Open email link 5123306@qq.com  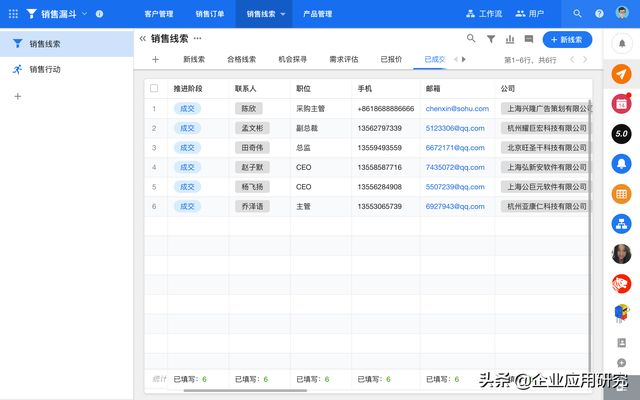tap(455, 128)
